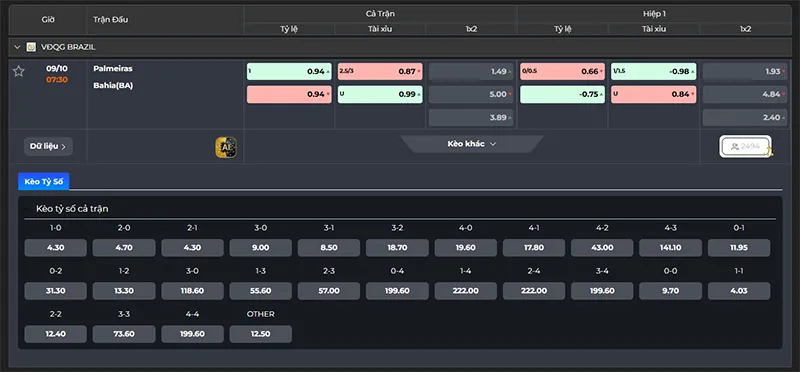
Task: Bet first-half over 1/1.5 at -0.98
Action: (654, 71)
